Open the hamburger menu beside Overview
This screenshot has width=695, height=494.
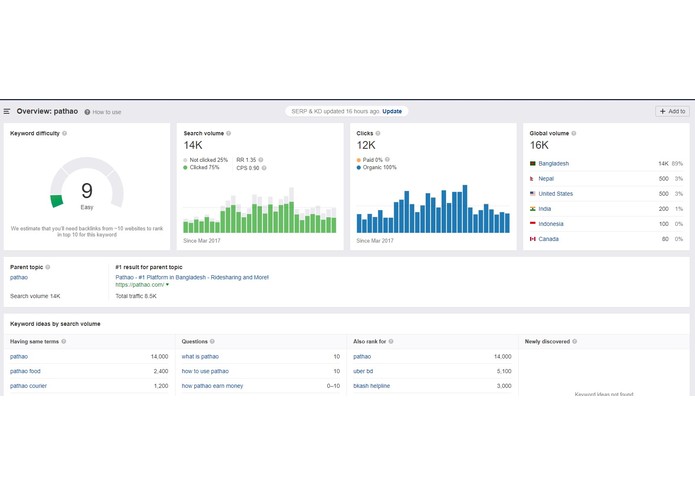tap(7, 111)
